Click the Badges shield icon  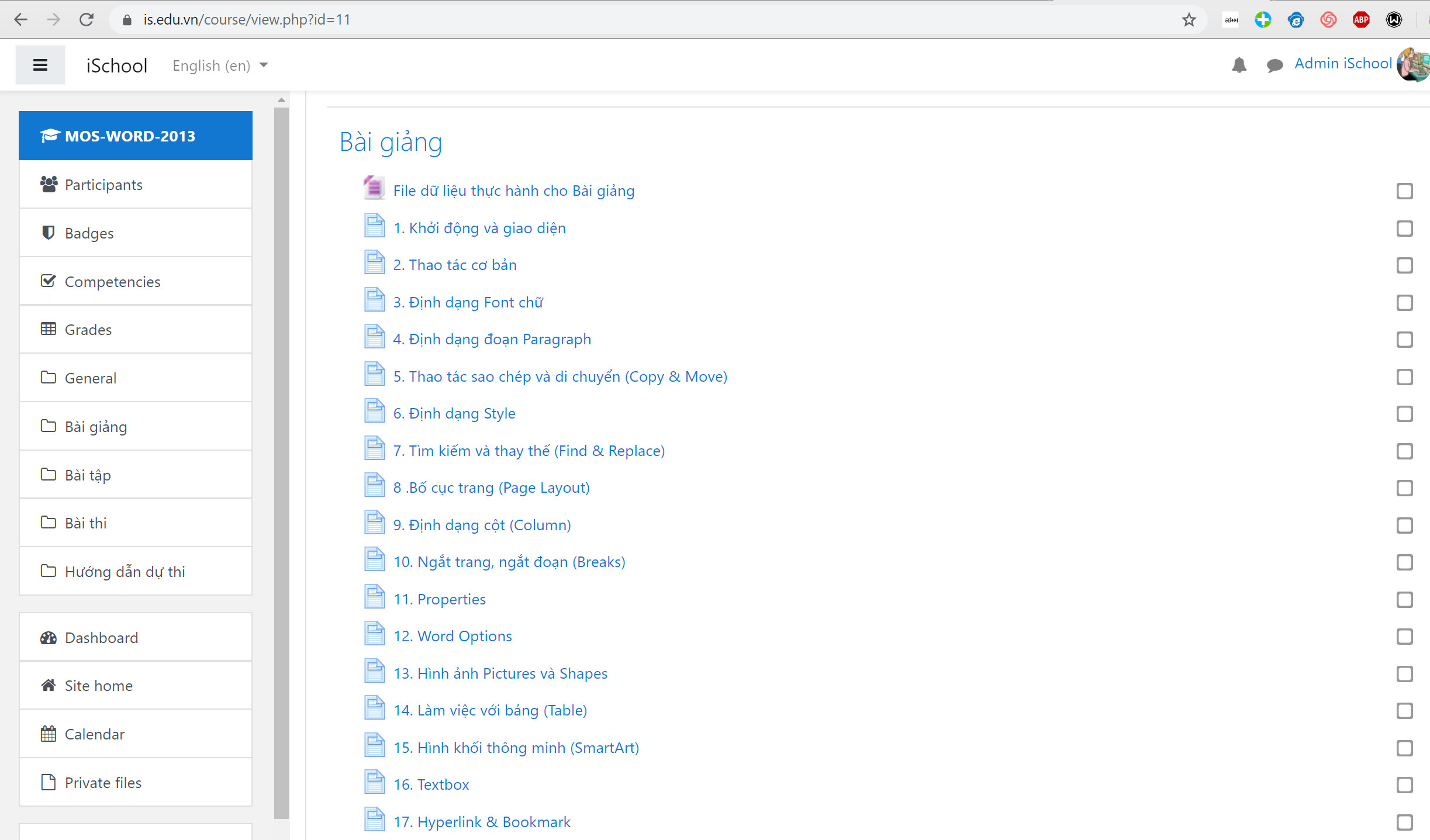click(x=46, y=232)
